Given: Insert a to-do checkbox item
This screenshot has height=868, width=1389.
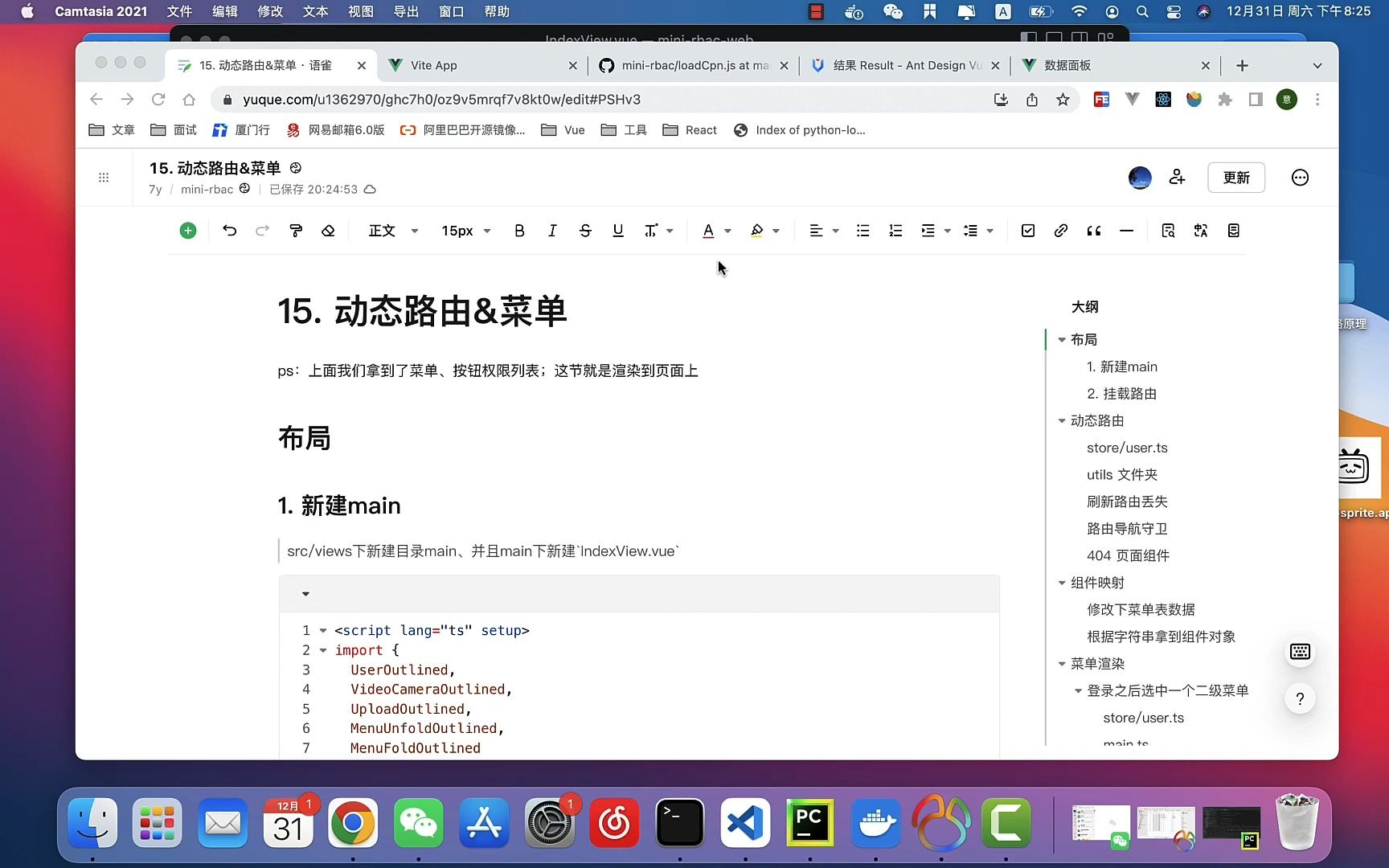Looking at the screenshot, I should click(x=1027, y=231).
